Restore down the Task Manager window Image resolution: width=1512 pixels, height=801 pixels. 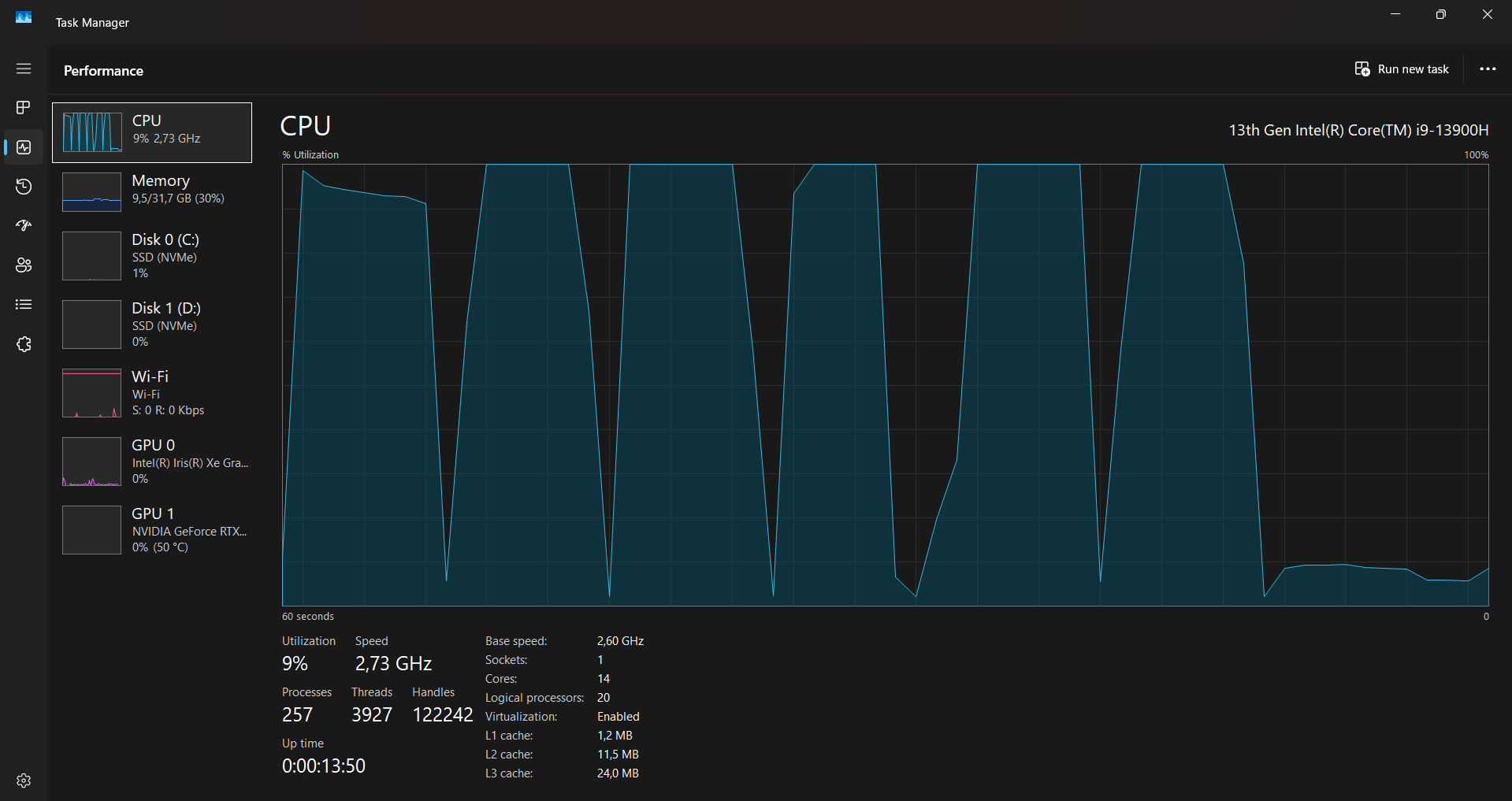(x=1441, y=14)
